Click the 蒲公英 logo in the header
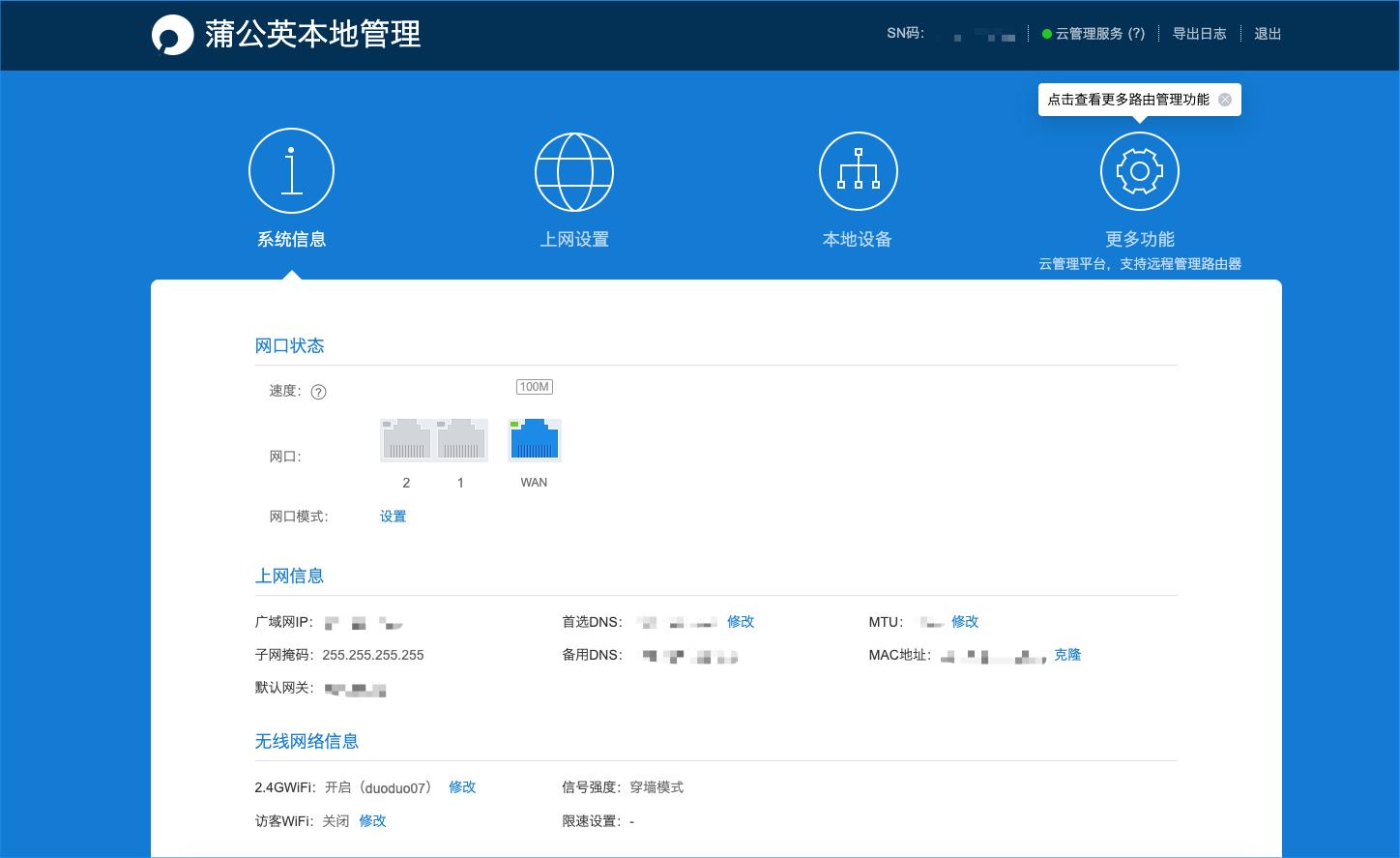Screen dimensions: 1400x858 (x=174, y=35)
